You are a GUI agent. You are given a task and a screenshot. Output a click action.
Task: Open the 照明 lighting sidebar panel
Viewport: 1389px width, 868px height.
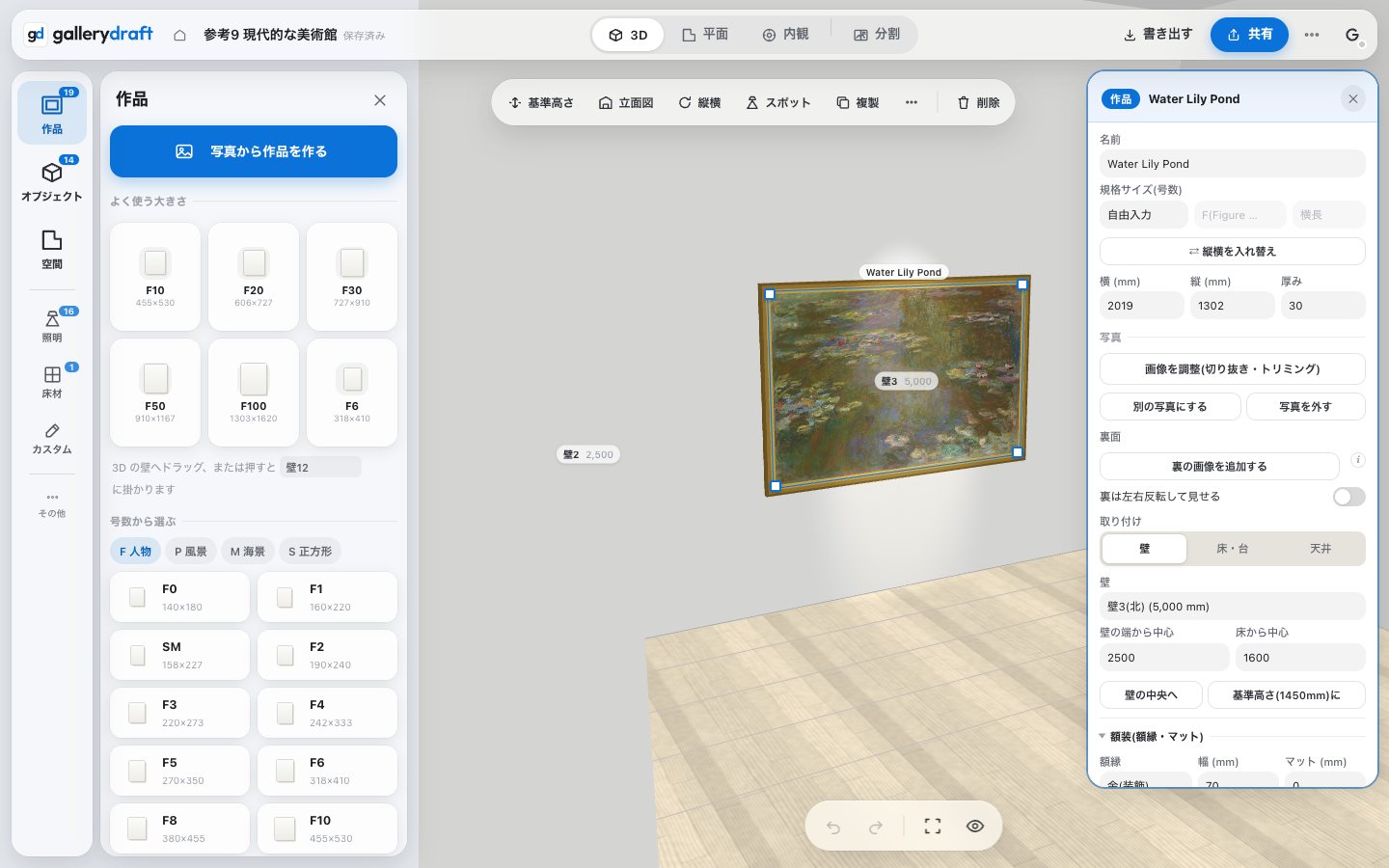click(52, 325)
